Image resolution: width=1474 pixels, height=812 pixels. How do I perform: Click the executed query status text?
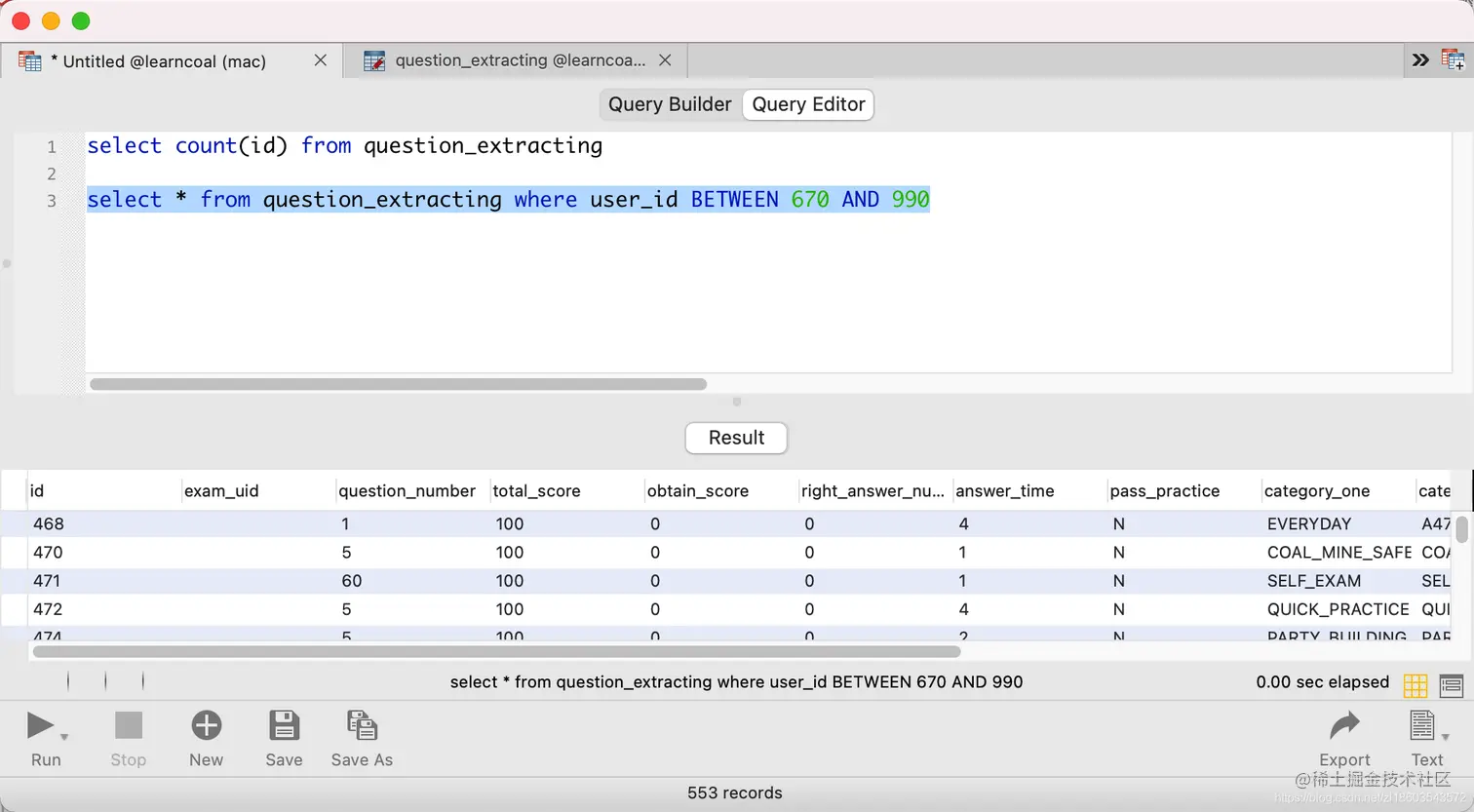[736, 682]
